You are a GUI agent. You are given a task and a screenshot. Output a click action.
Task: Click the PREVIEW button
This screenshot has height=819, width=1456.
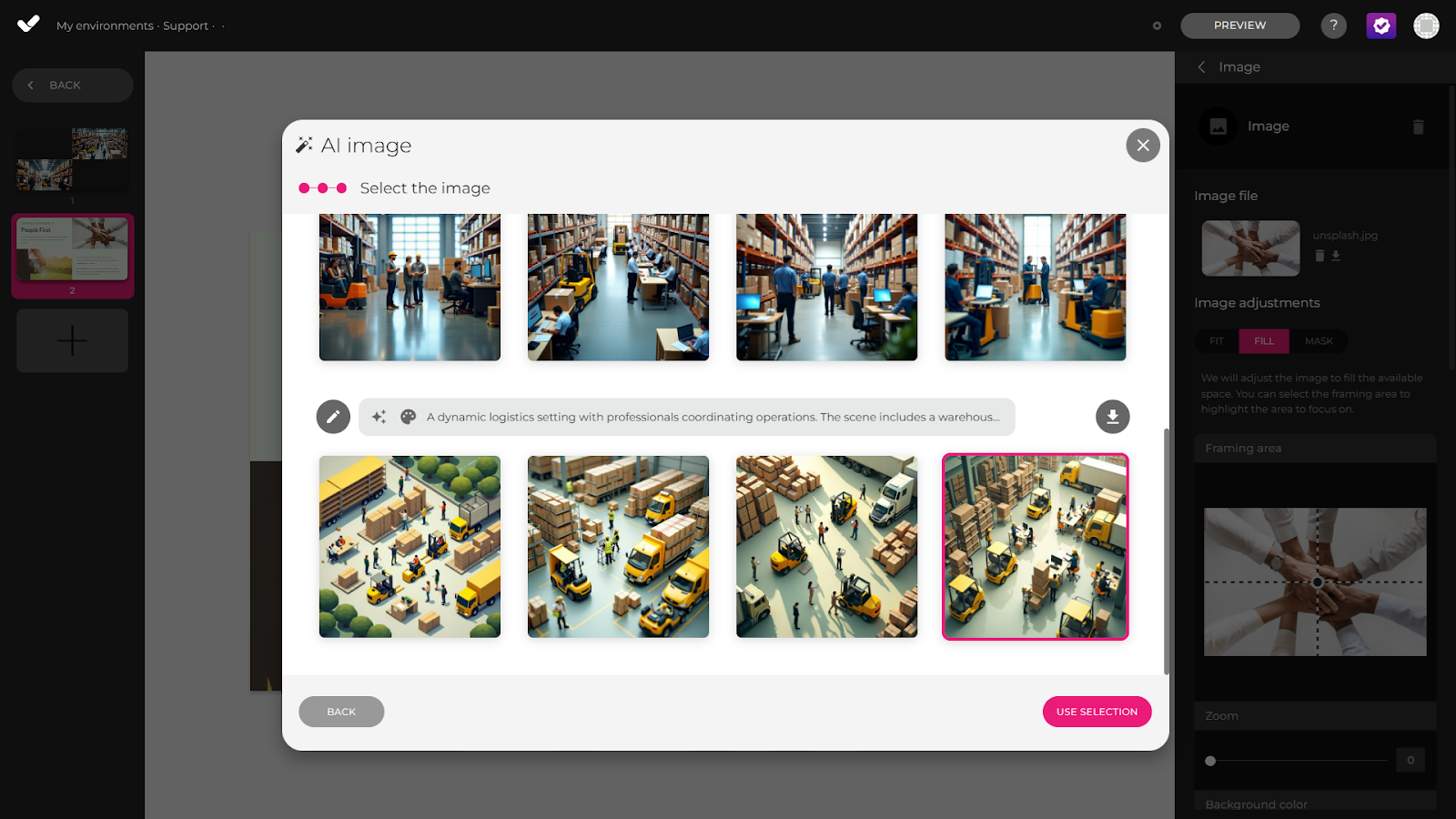(x=1239, y=25)
